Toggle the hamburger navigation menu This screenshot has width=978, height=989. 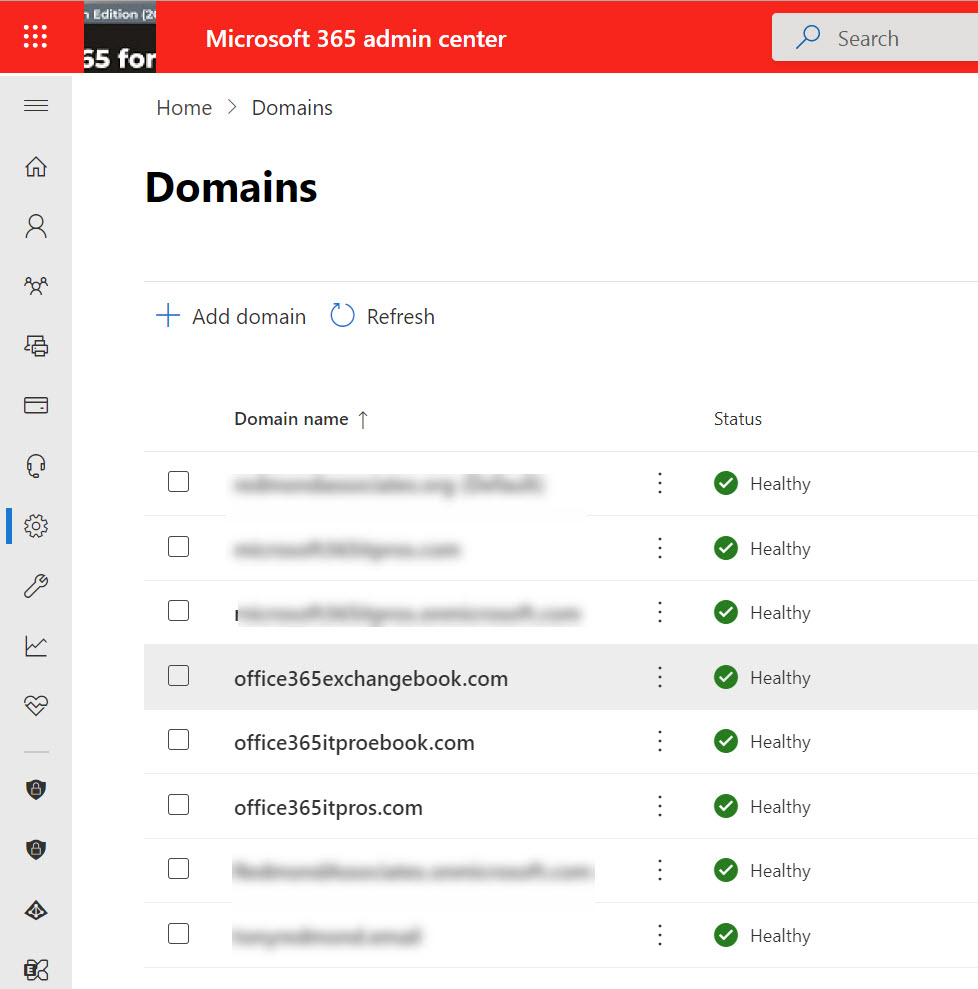(36, 105)
